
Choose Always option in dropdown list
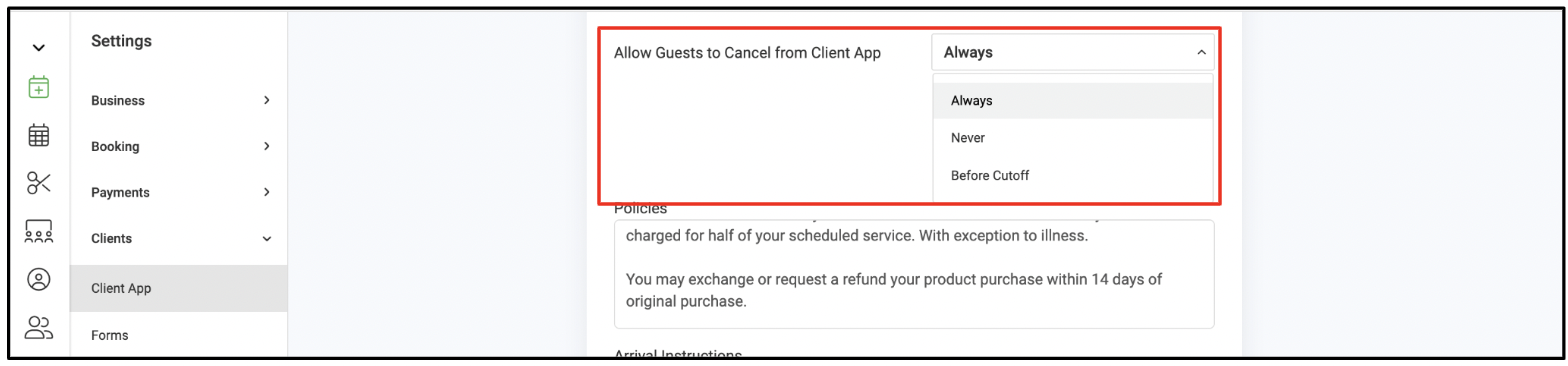click(x=1073, y=100)
